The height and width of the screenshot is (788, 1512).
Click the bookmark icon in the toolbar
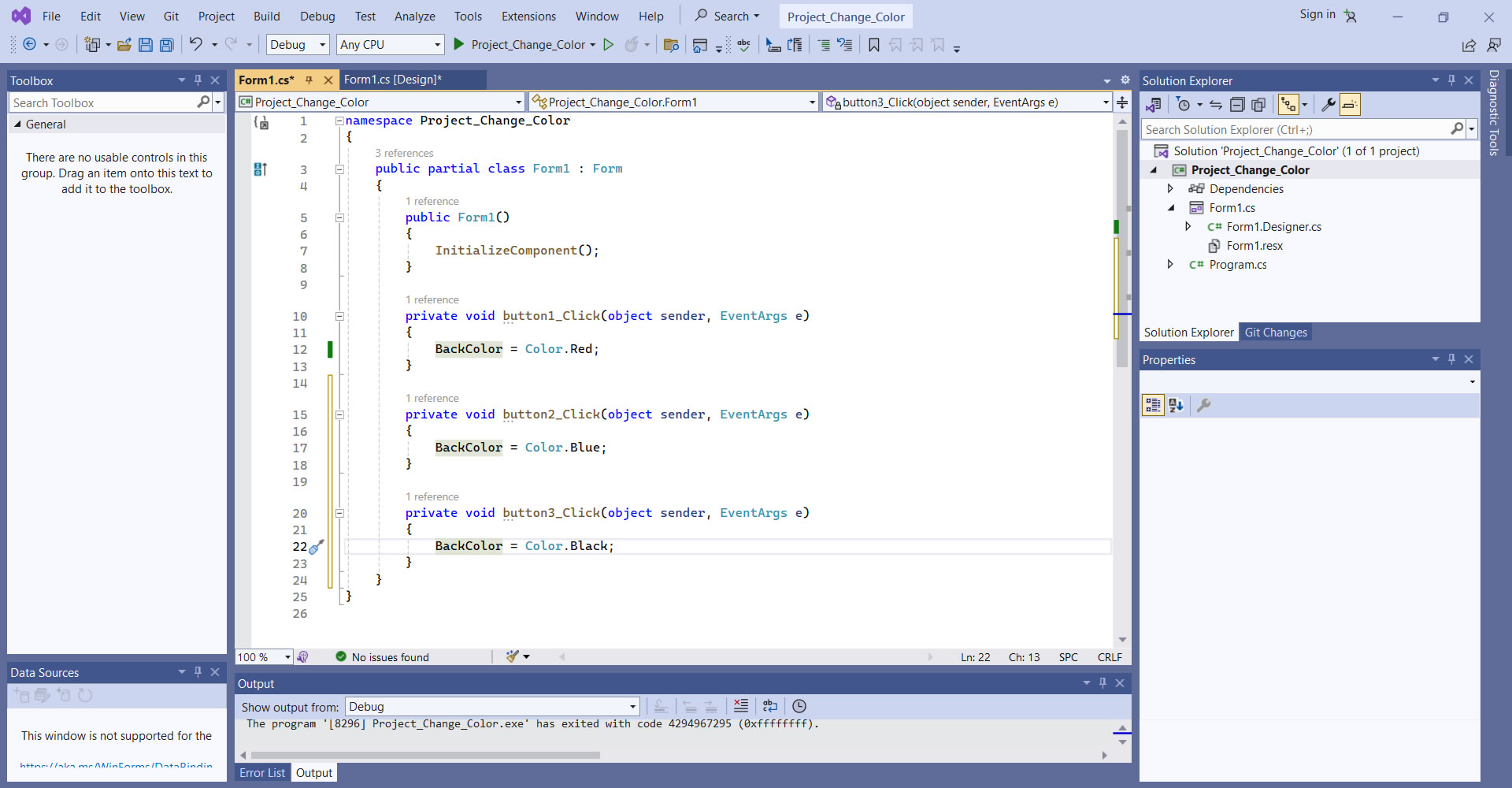[x=873, y=45]
